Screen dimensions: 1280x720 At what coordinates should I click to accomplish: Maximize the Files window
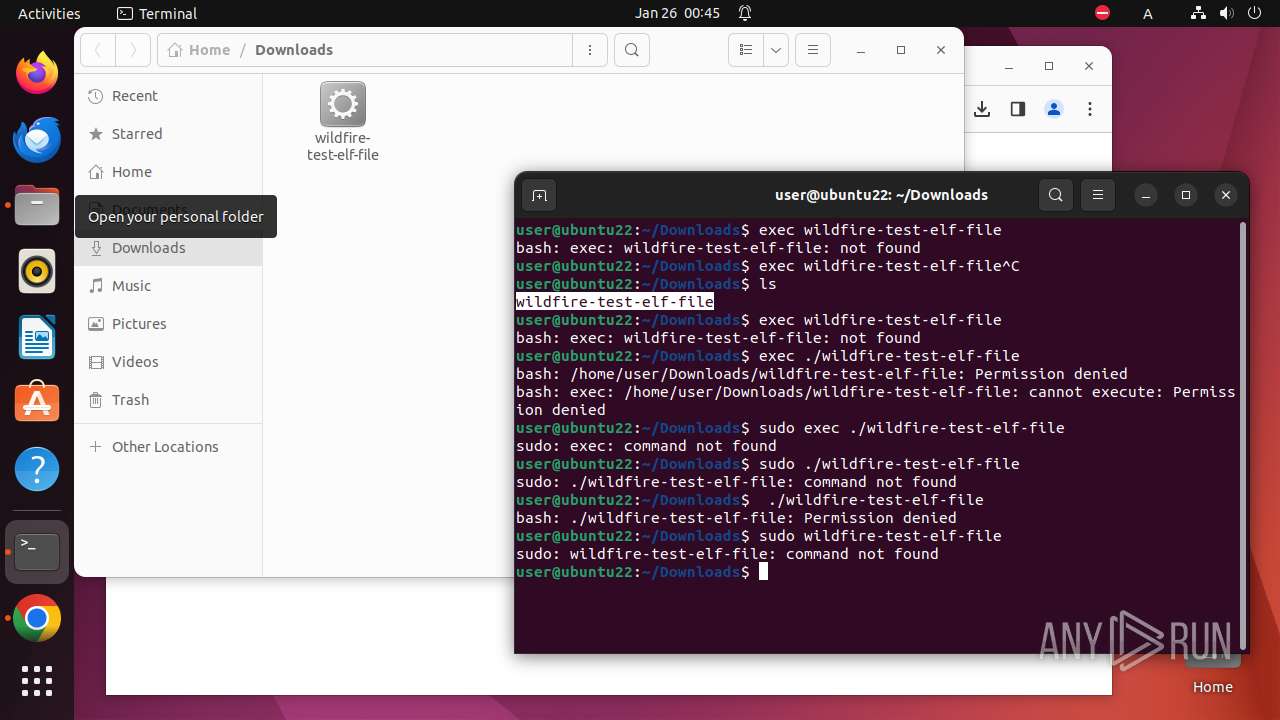point(901,50)
